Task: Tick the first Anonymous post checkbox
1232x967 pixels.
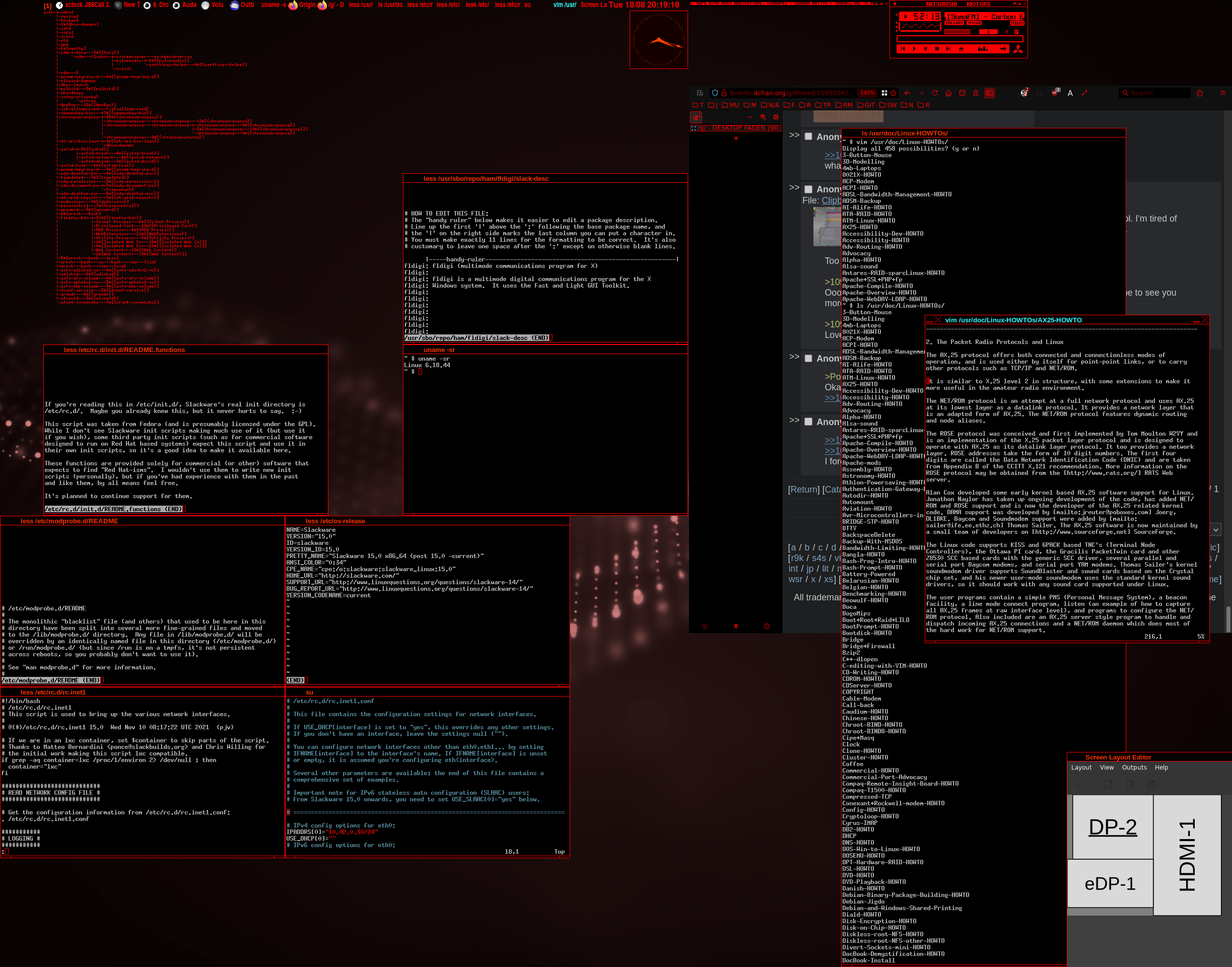Action: tap(808, 136)
